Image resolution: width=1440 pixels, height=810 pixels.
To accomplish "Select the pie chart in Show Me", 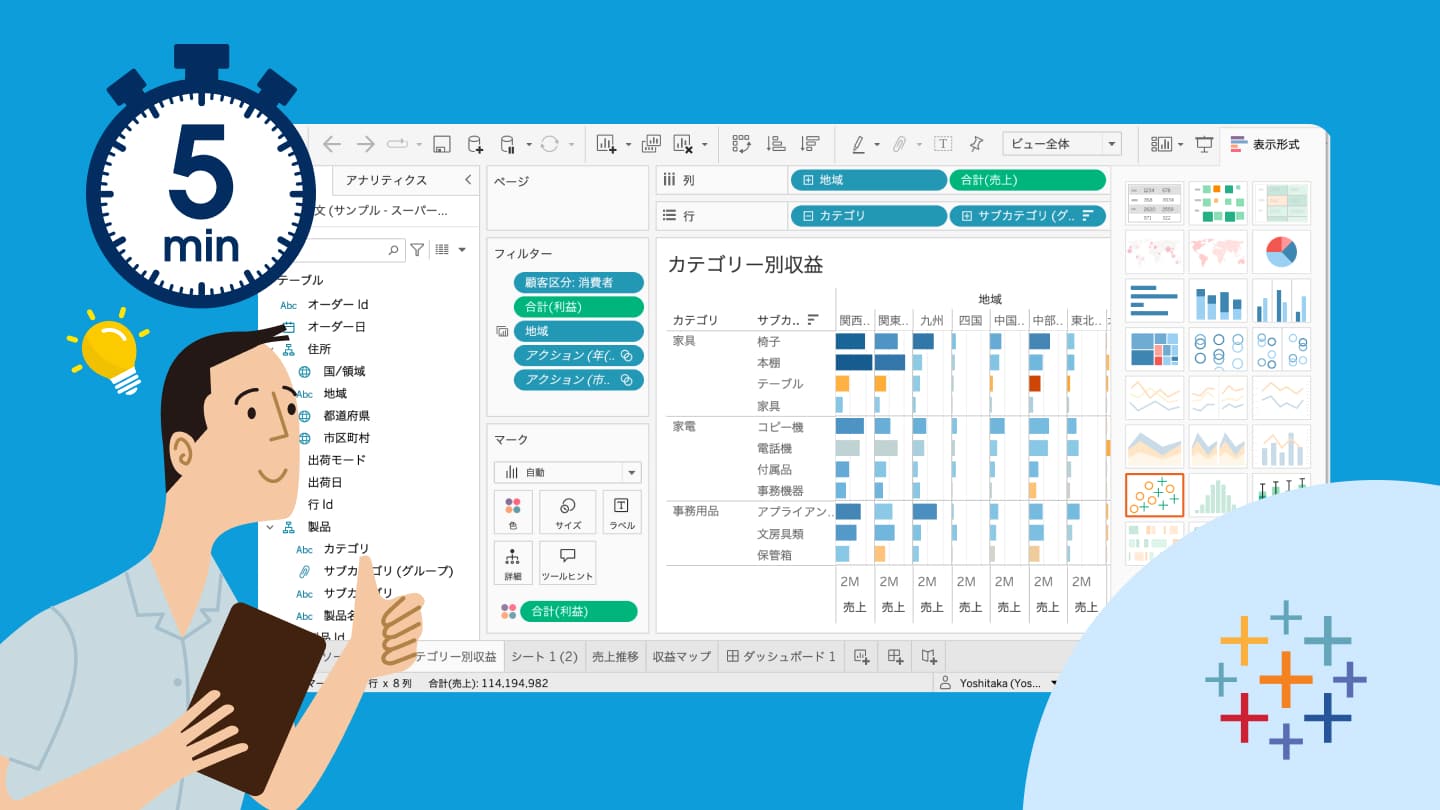I will click(x=1281, y=252).
